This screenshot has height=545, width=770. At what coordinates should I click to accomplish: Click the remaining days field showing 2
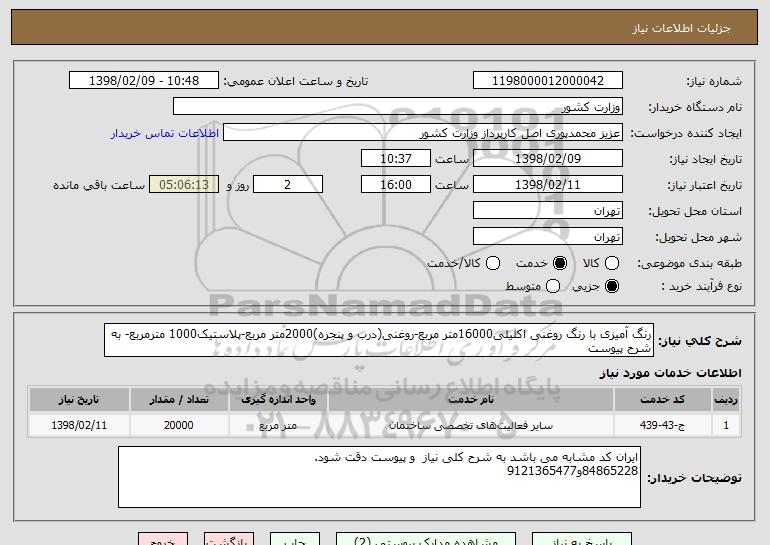tap(288, 185)
